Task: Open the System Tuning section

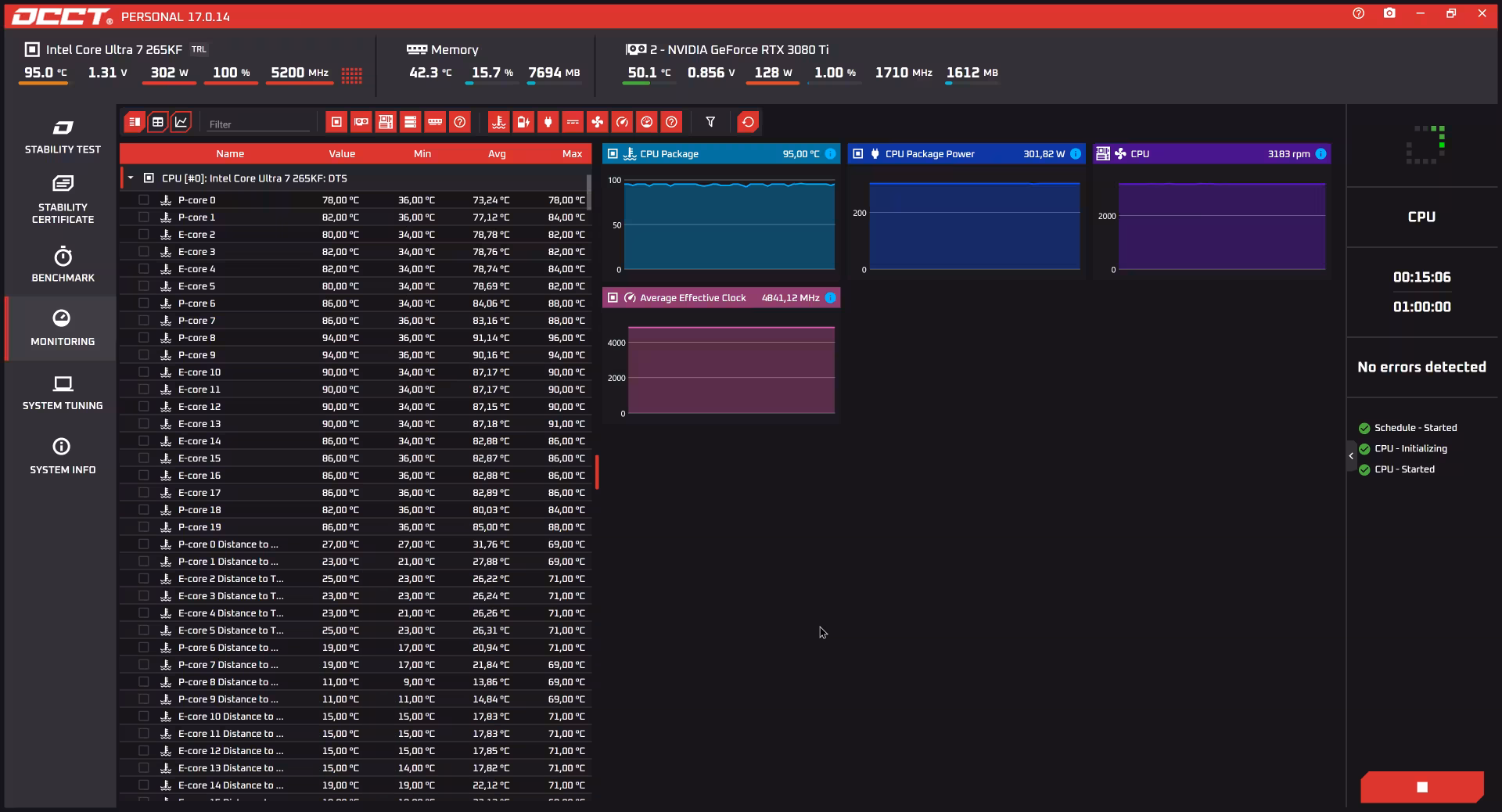Action: pyautogui.click(x=63, y=393)
